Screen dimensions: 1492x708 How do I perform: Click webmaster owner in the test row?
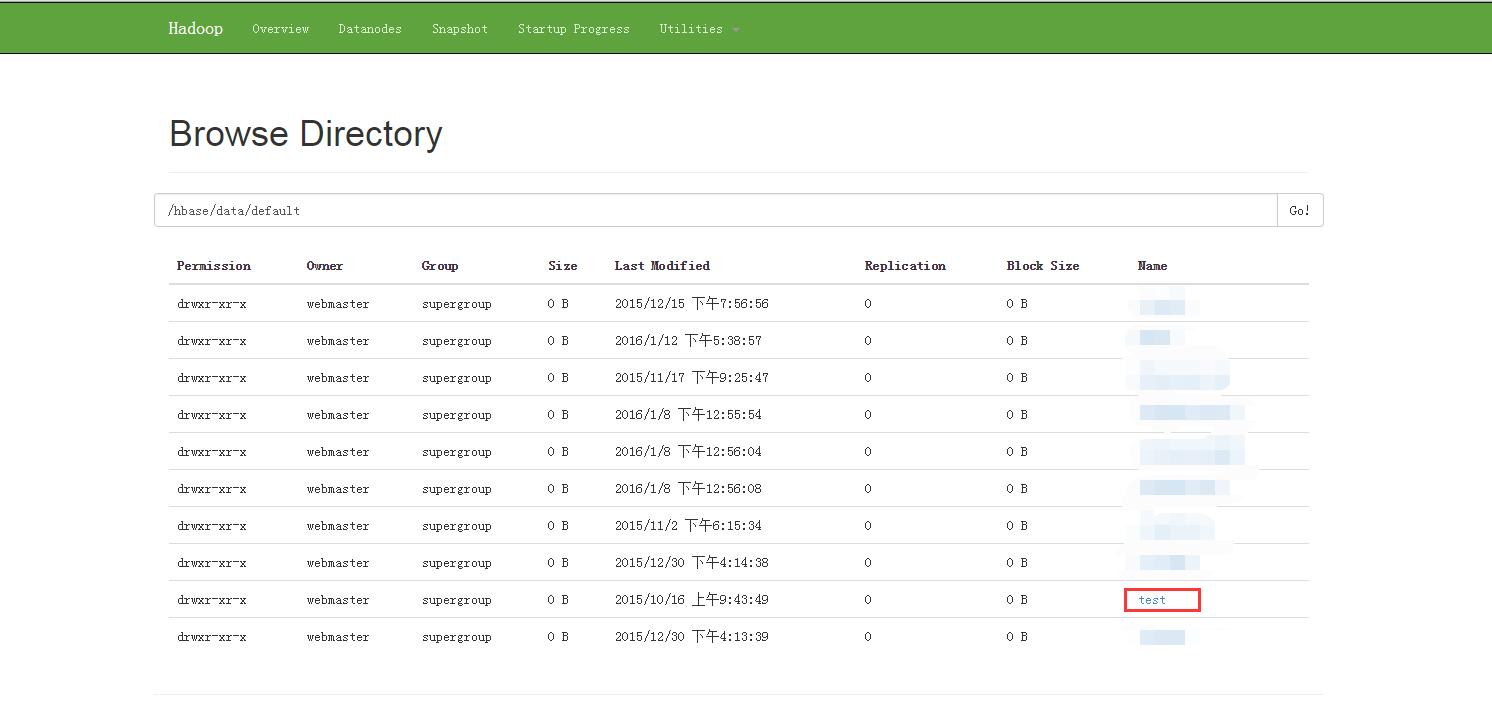[338, 600]
